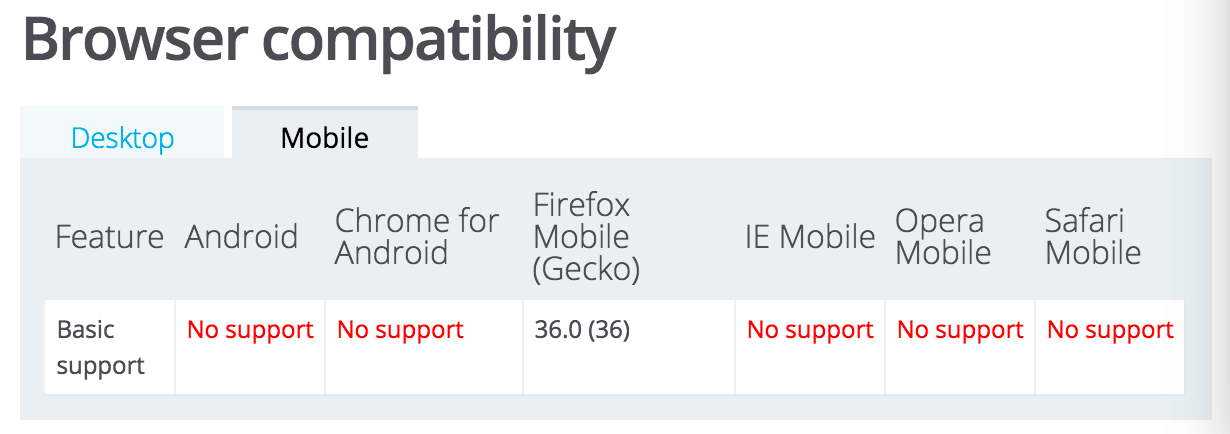Click the 36.0 (36) Firefox version cell
Image resolution: width=1230 pixels, height=434 pixels.
[x=582, y=330]
